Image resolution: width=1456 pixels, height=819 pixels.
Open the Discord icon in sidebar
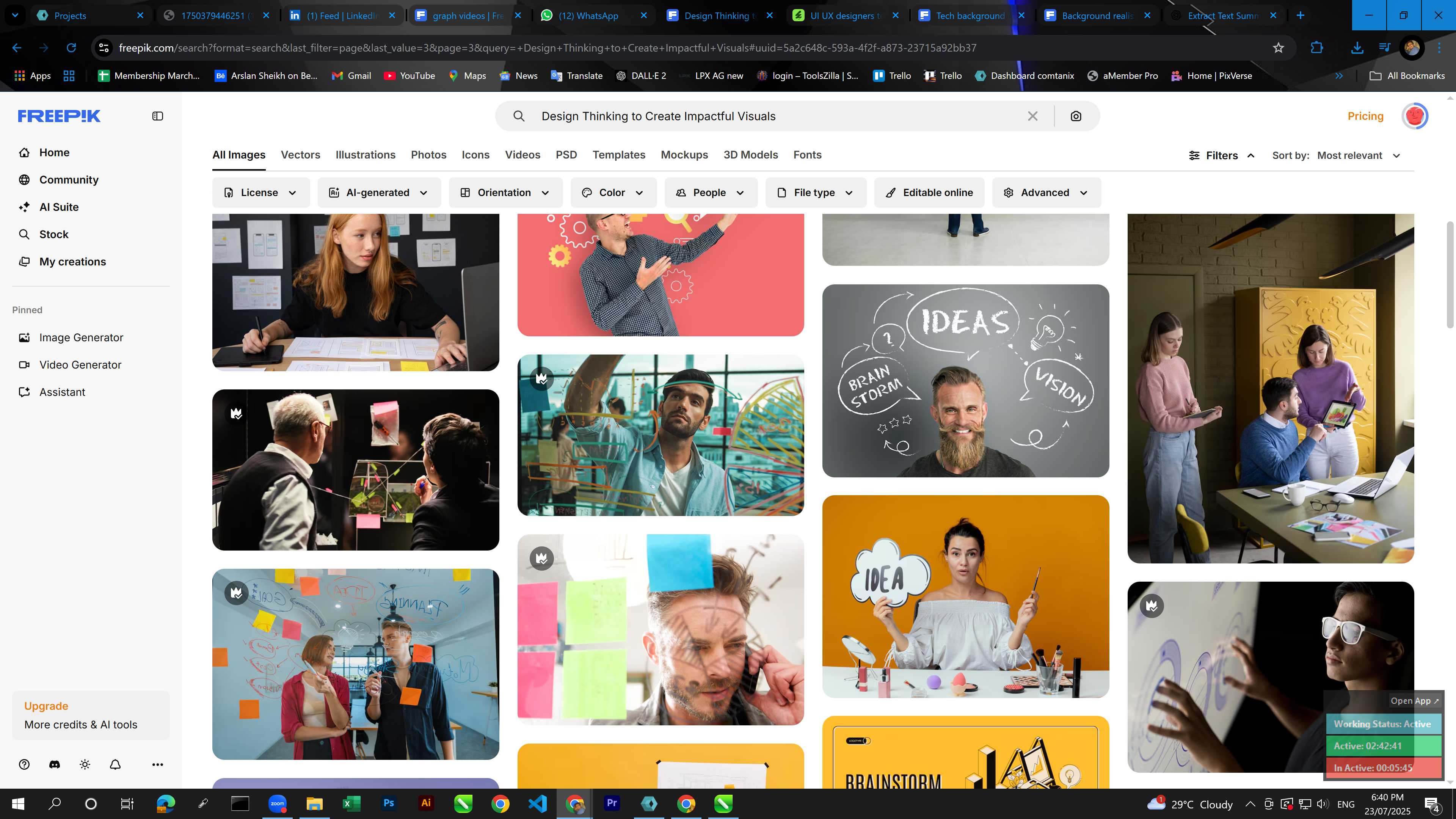(54, 764)
